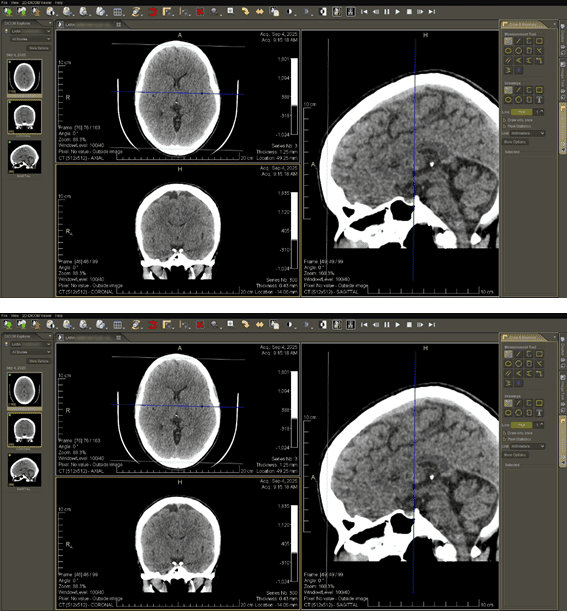Image resolution: width=567 pixels, height=611 pixels.
Task: Click the grid layout icon in the lower viewer
Action: [118, 325]
